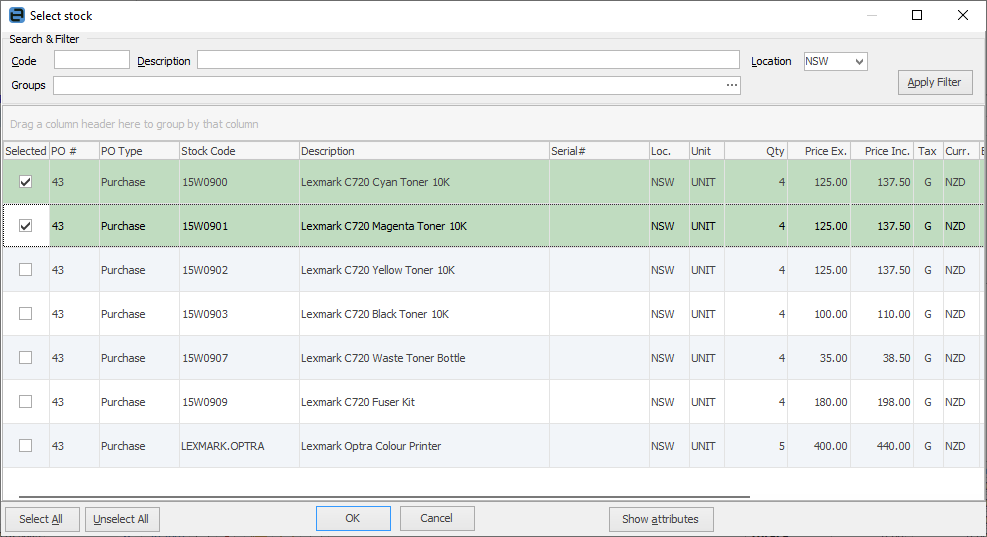Click the Select stock app icon in title bar
The image size is (987, 537).
tap(16, 16)
